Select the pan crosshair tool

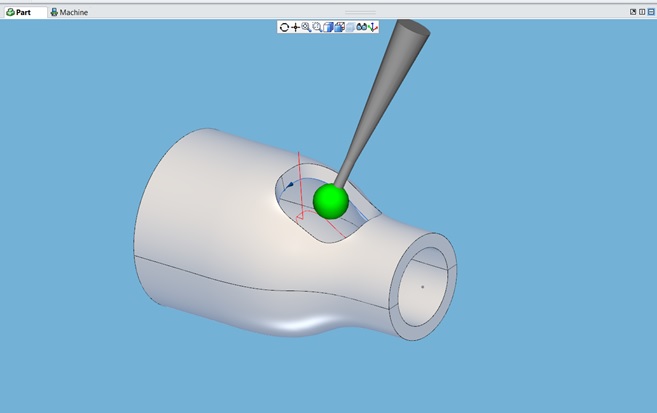[295, 27]
